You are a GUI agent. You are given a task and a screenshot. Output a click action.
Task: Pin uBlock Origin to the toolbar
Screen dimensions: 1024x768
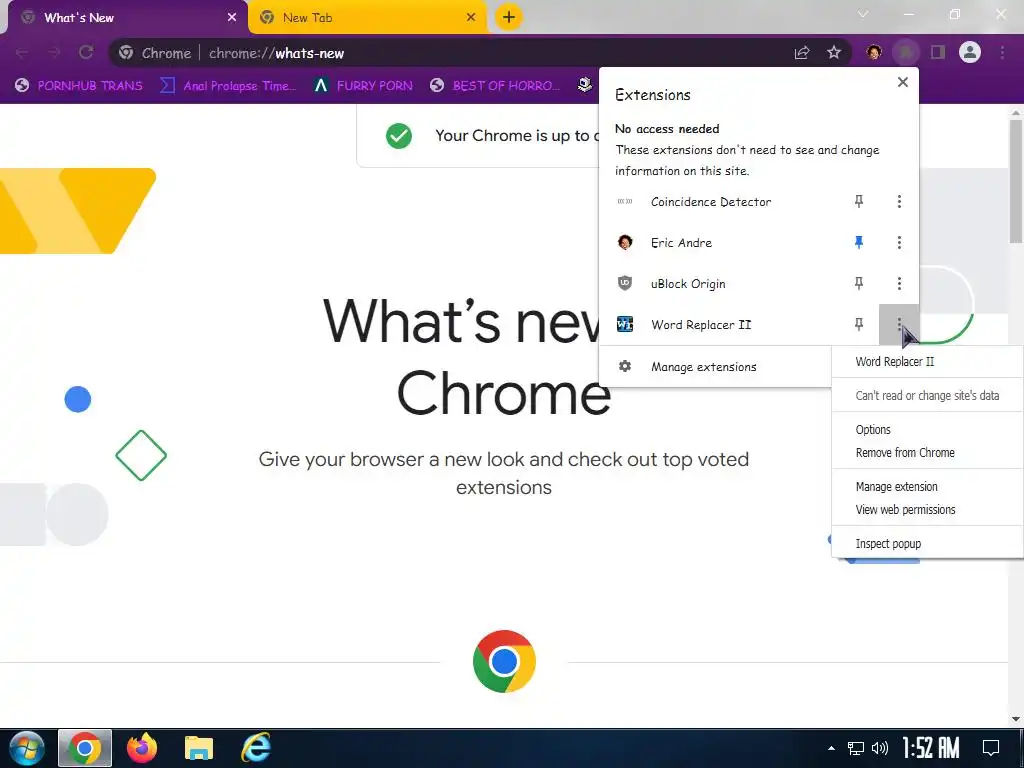click(859, 283)
